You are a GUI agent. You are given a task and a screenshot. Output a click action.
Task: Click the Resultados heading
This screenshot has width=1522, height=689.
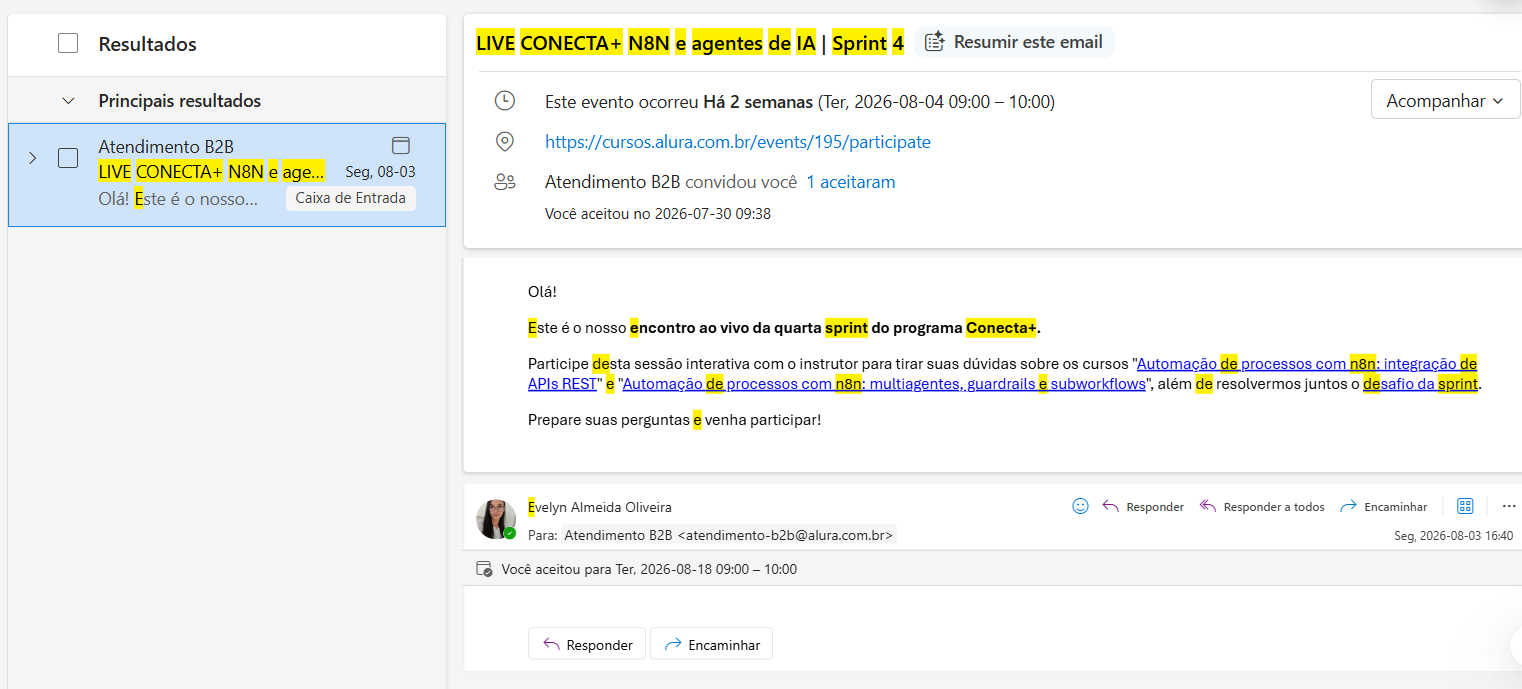click(x=147, y=44)
